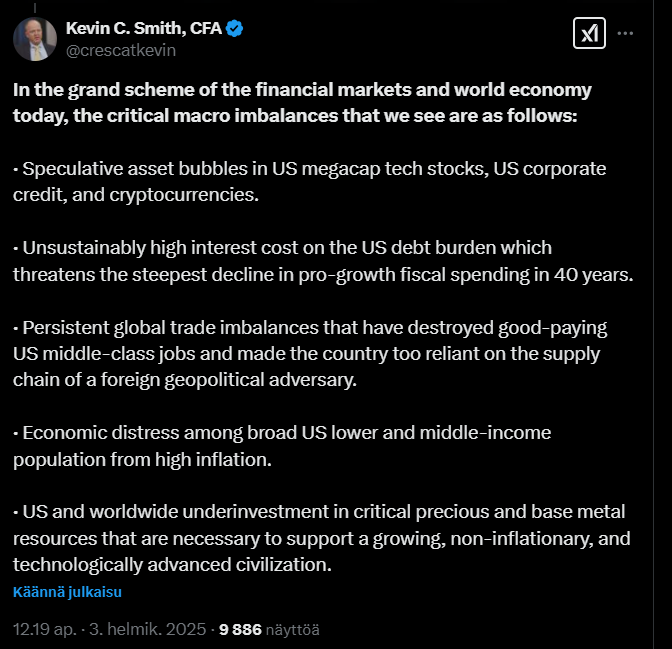Open the Grok explain-post icon
The width and height of the screenshot is (672, 649).
589,33
